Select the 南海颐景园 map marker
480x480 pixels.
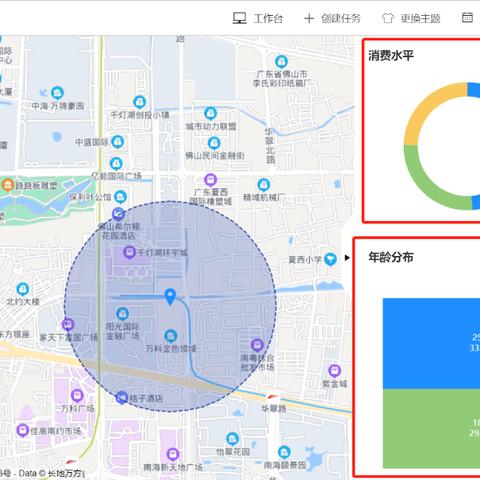click(x=284, y=453)
